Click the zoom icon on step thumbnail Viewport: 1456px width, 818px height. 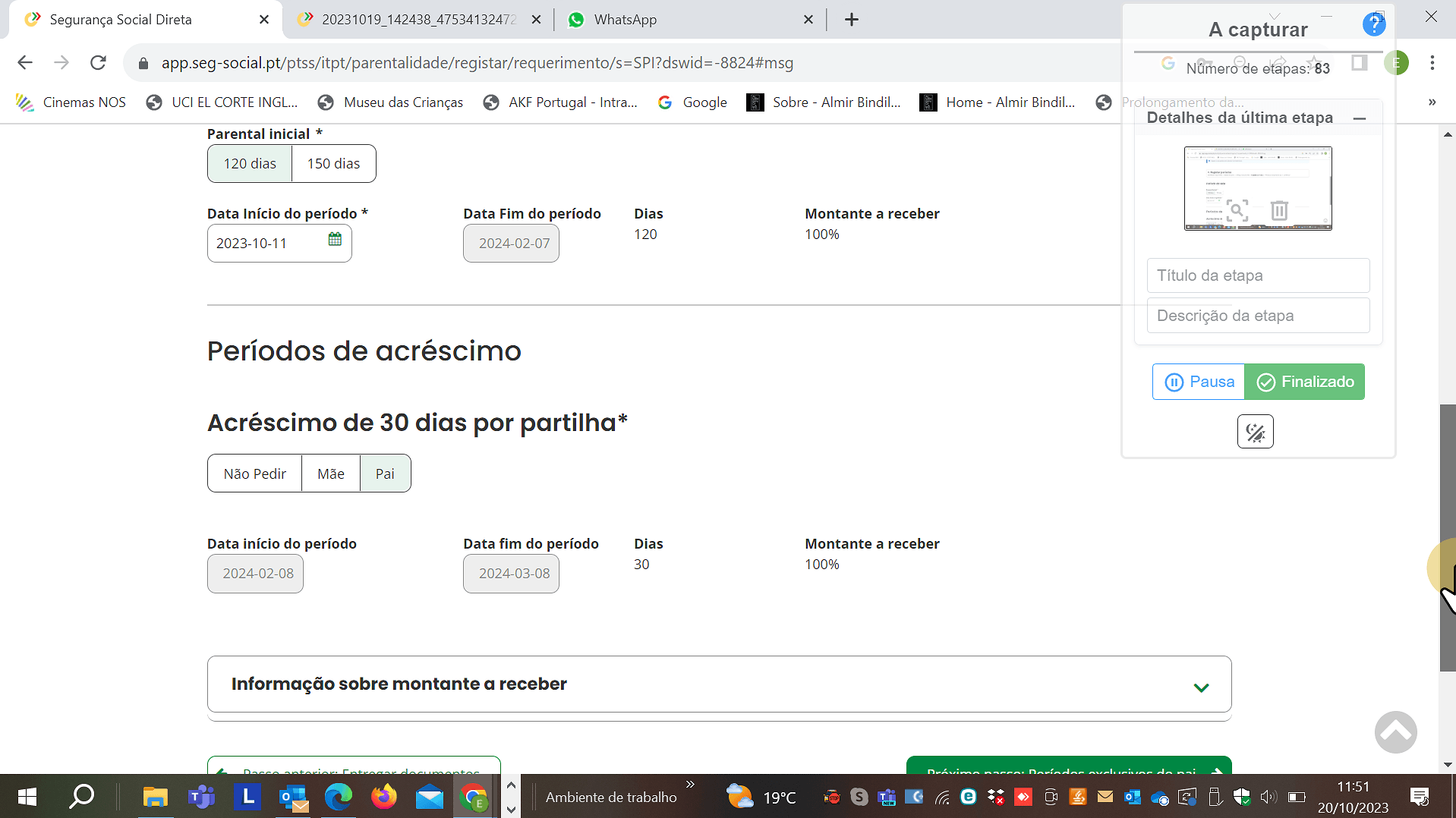click(x=1237, y=210)
